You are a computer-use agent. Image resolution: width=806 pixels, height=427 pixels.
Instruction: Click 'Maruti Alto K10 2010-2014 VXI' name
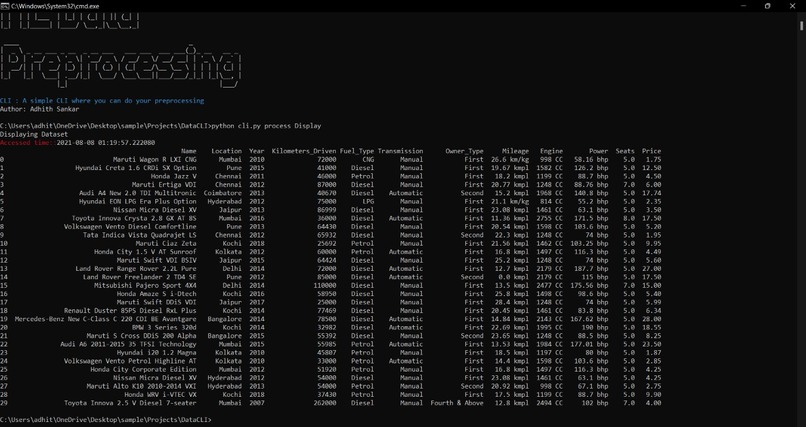pos(141,386)
